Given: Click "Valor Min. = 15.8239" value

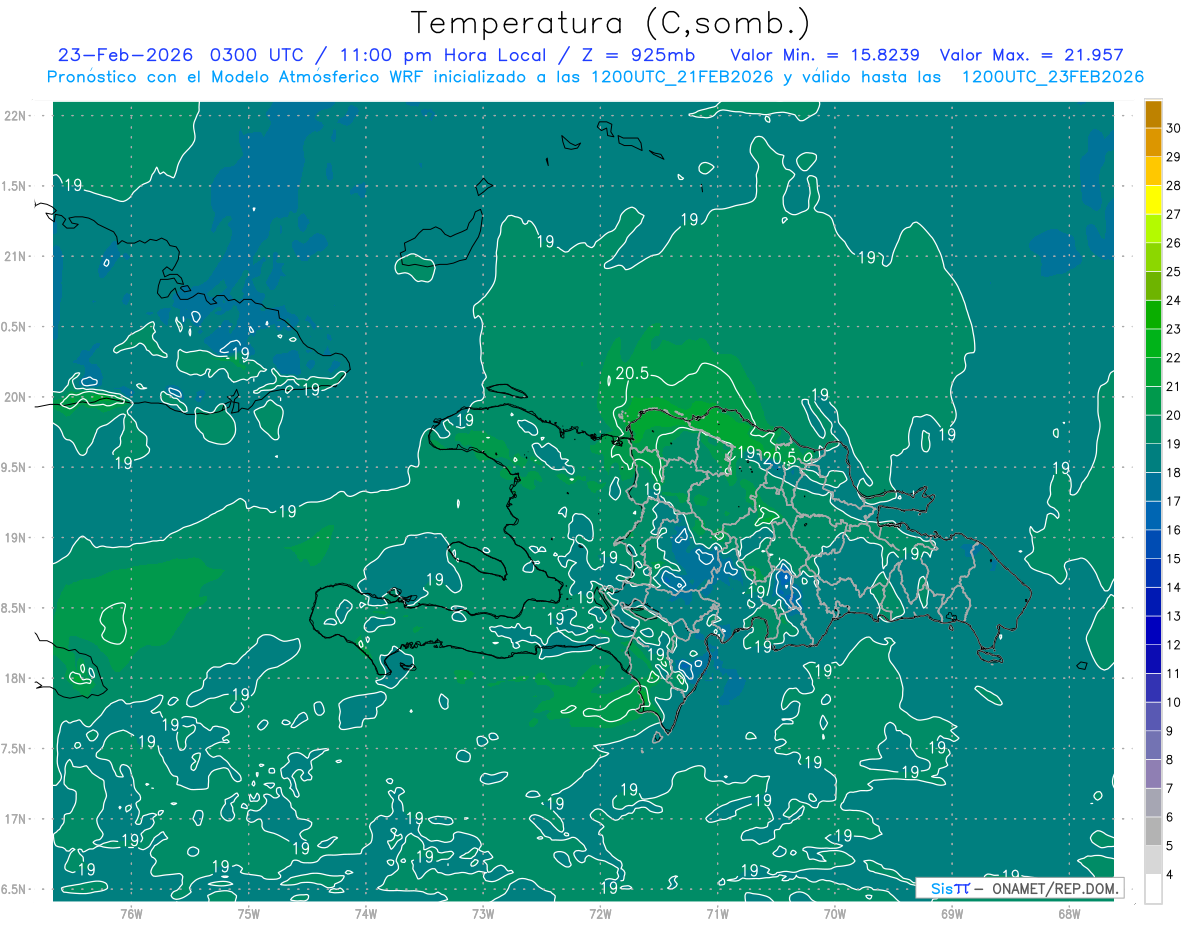Looking at the screenshot, I should 826,55.
